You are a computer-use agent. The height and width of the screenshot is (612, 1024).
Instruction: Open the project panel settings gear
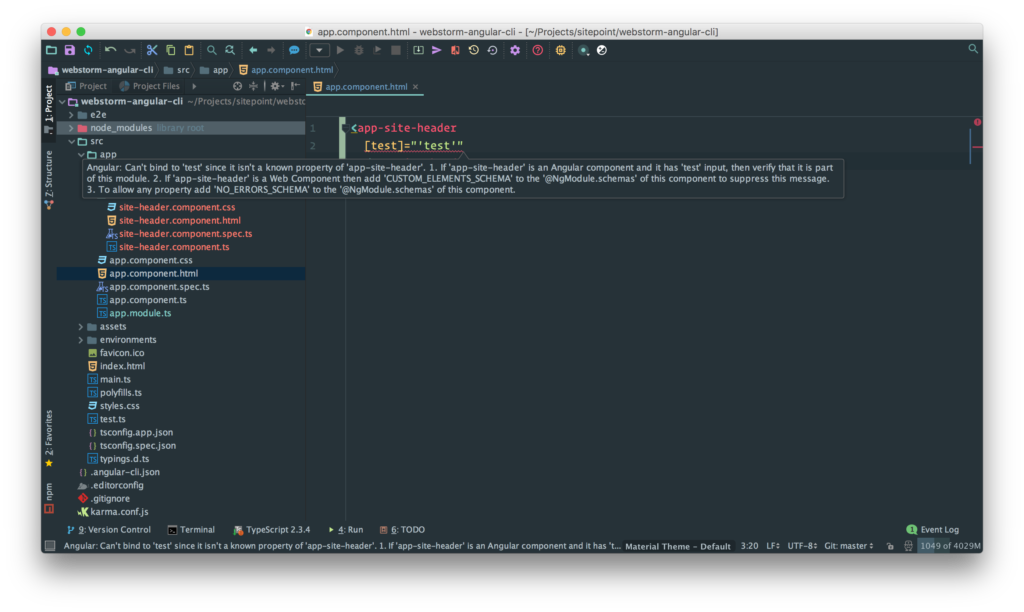click(274, 86)
